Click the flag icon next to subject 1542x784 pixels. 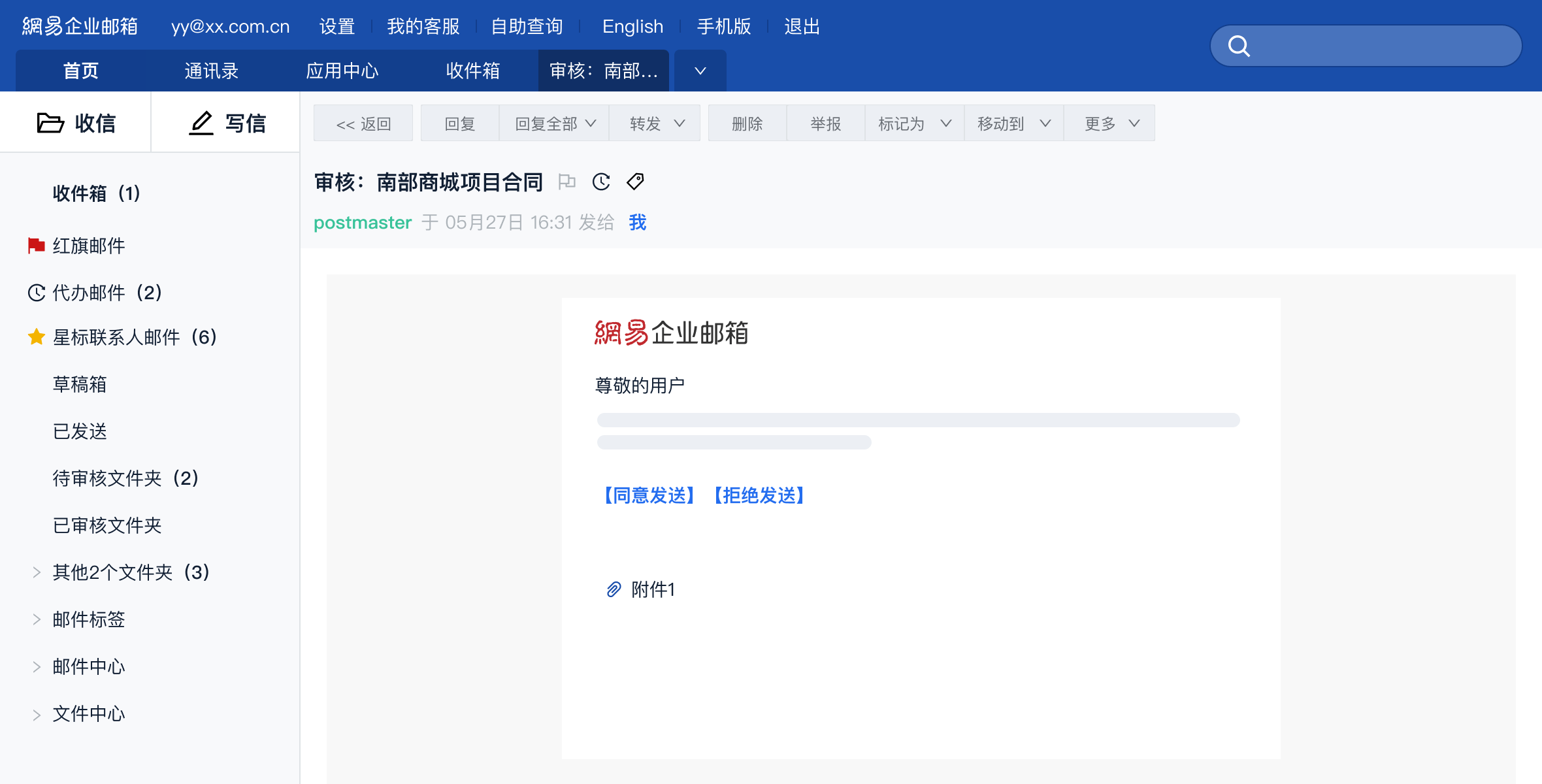point(566,182)
